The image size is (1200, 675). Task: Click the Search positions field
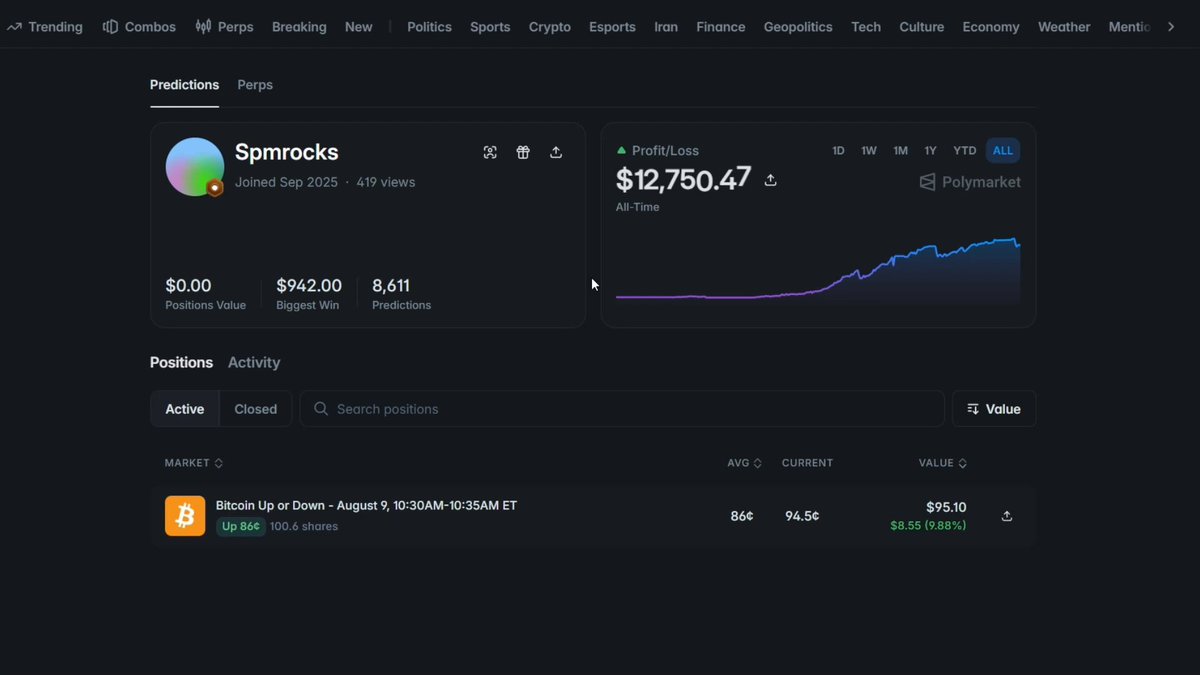coord(622,409)
